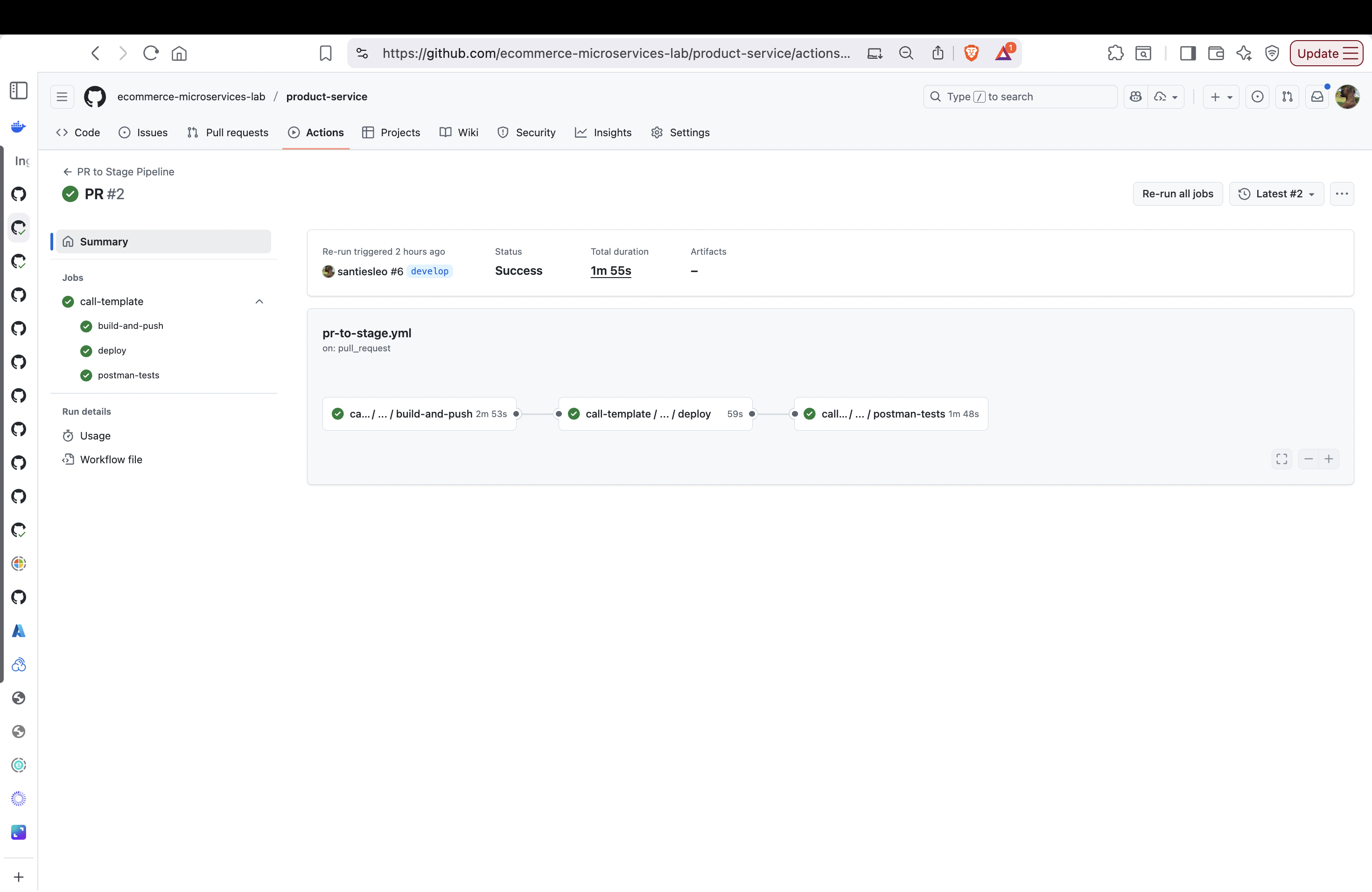Viewport: 1372px width, 892px height.
Task: Open GitHub Copilot chat icon
Action: [1136, 97]
